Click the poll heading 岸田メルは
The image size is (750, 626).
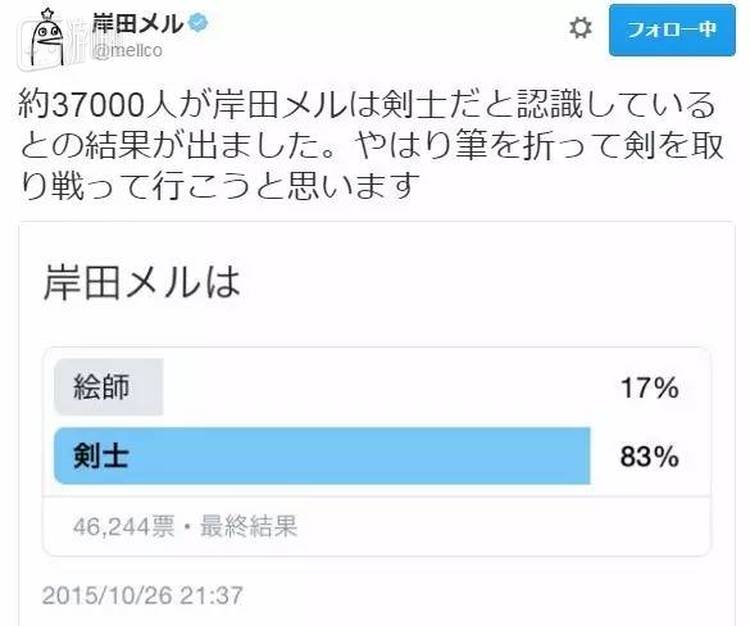pos(142,281)
